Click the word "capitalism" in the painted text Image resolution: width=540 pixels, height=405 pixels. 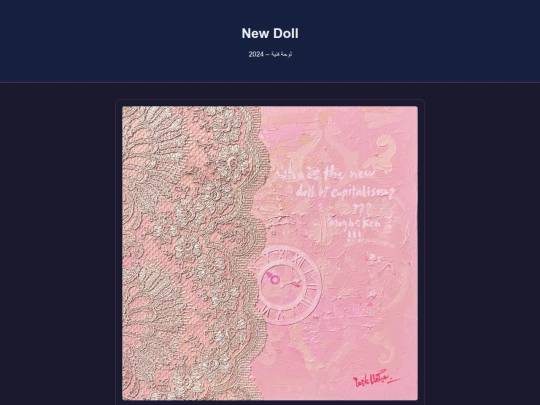pyautogui.click(x=362, y=193)
